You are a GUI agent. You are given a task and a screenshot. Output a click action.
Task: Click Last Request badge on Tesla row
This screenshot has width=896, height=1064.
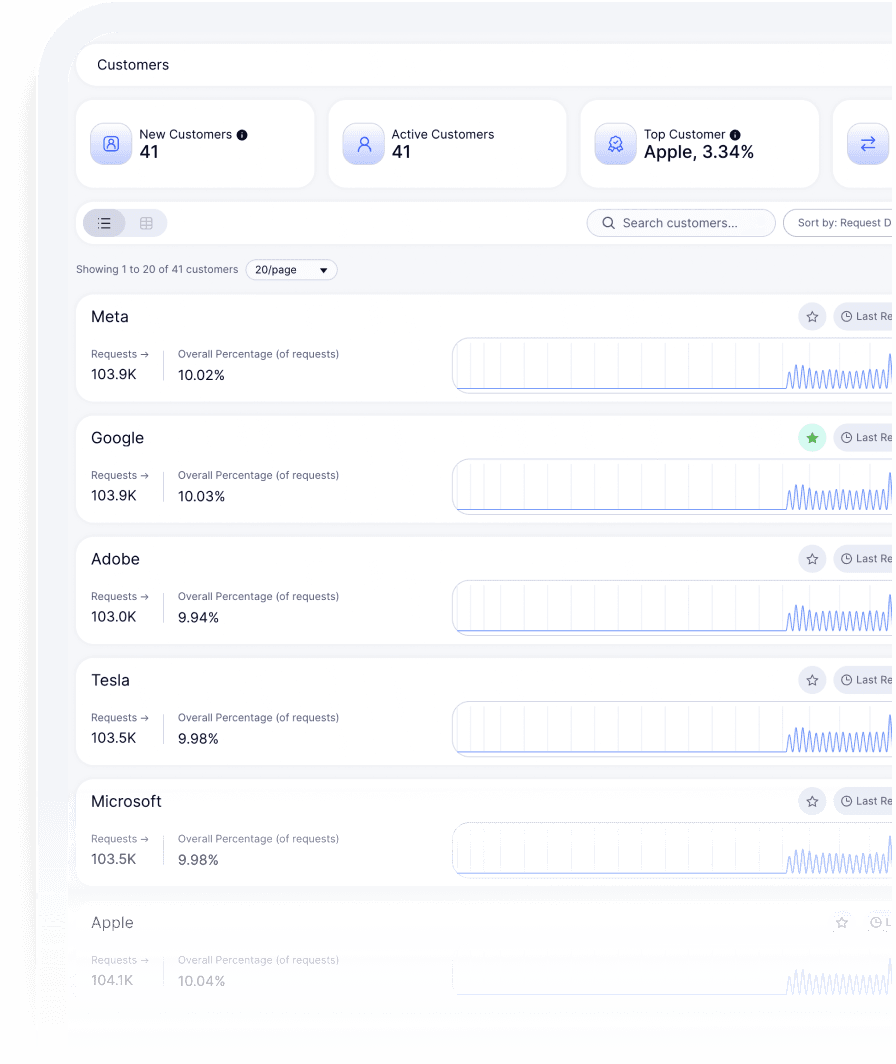(863, 680)
